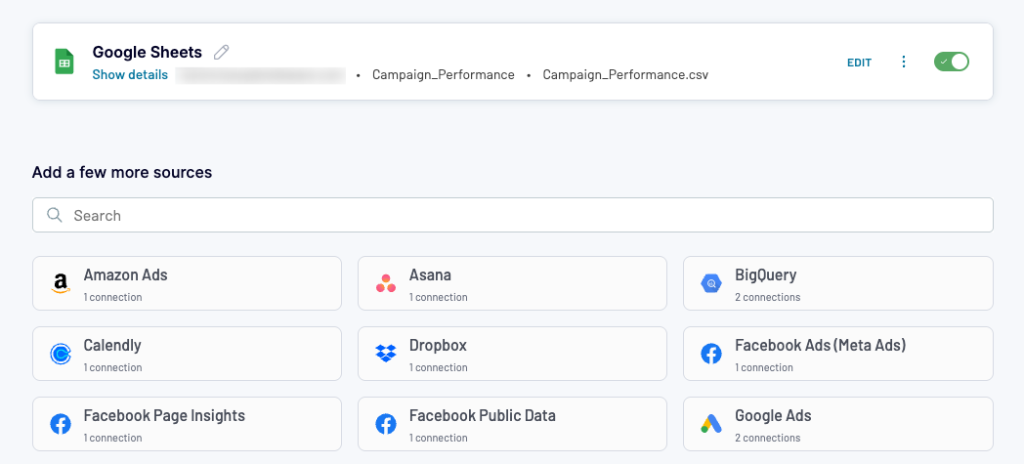Viewport: 1024px width, 464px height.
Task: Click the Facebook Ads (Meta Ads) logo icon
Action: [711, 354]
